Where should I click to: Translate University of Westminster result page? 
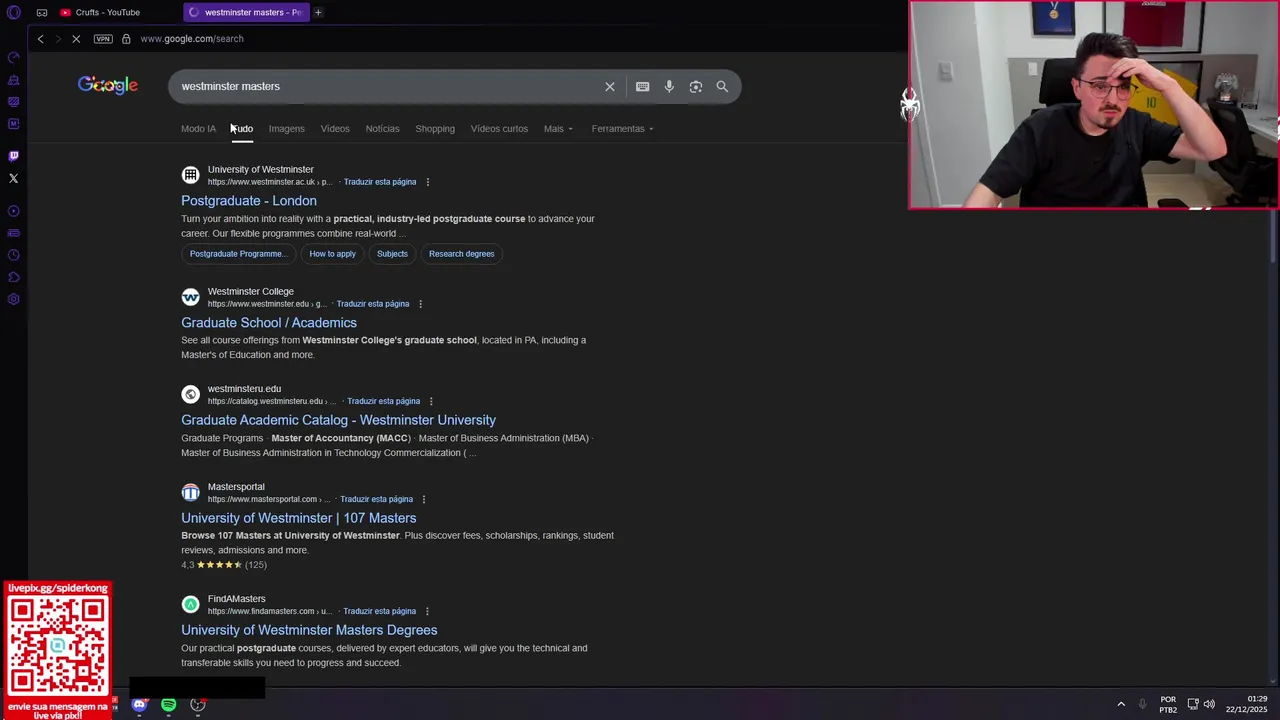click(380, 182)
